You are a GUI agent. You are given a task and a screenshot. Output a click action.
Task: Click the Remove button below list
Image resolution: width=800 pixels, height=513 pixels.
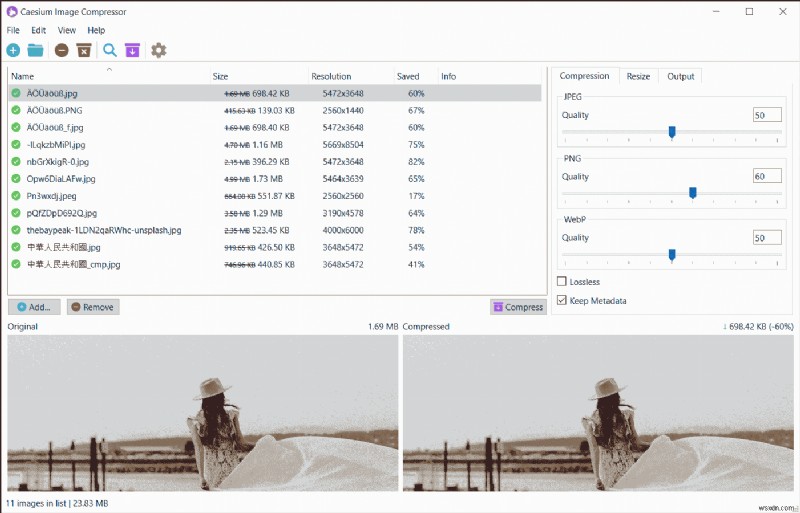pyautogui.click(x=93, y=307)
